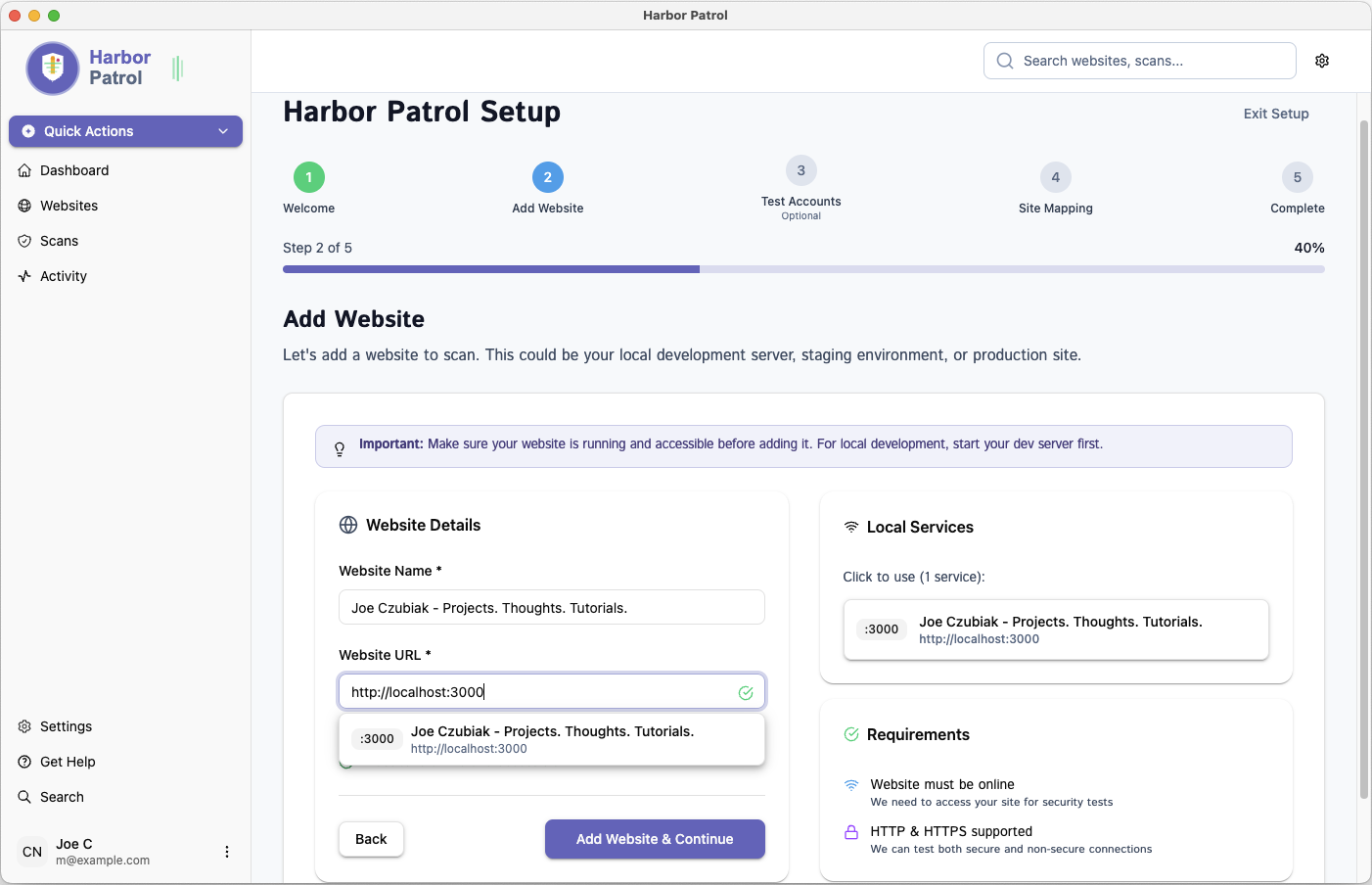Select the Site Mapping step

point(1055,178)
